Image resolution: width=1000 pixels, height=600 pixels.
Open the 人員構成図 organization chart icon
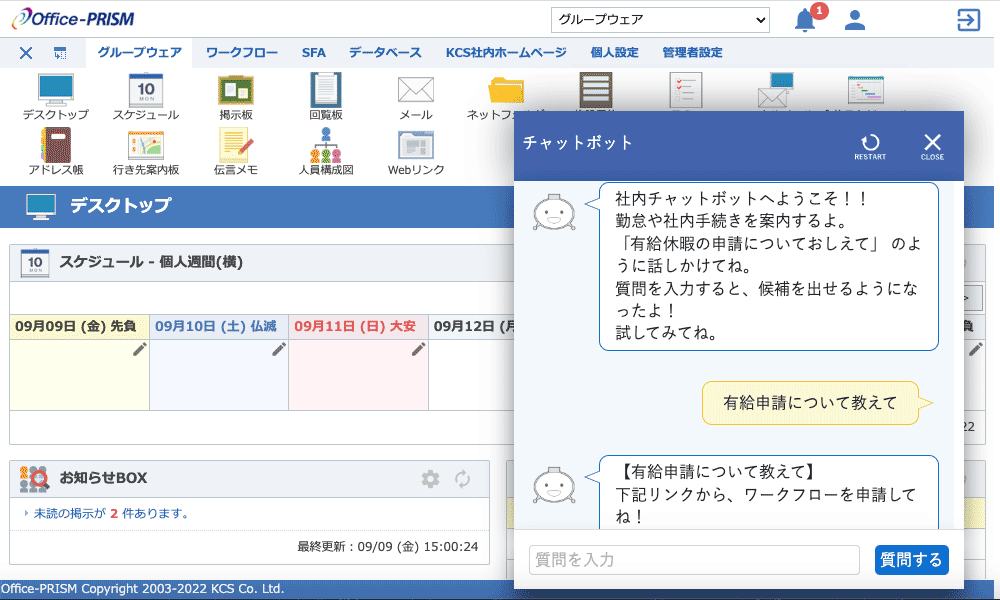tap(326, 147)
